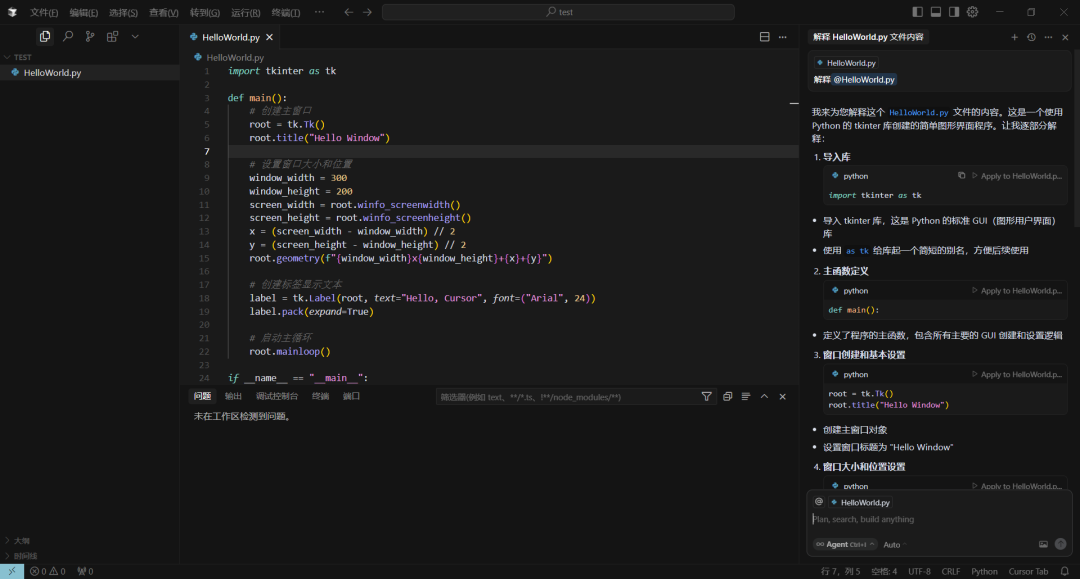The width and height of the screenshot is (1080, 579).
Task: Switch to the 端口 panel tab
Action: 351,396
